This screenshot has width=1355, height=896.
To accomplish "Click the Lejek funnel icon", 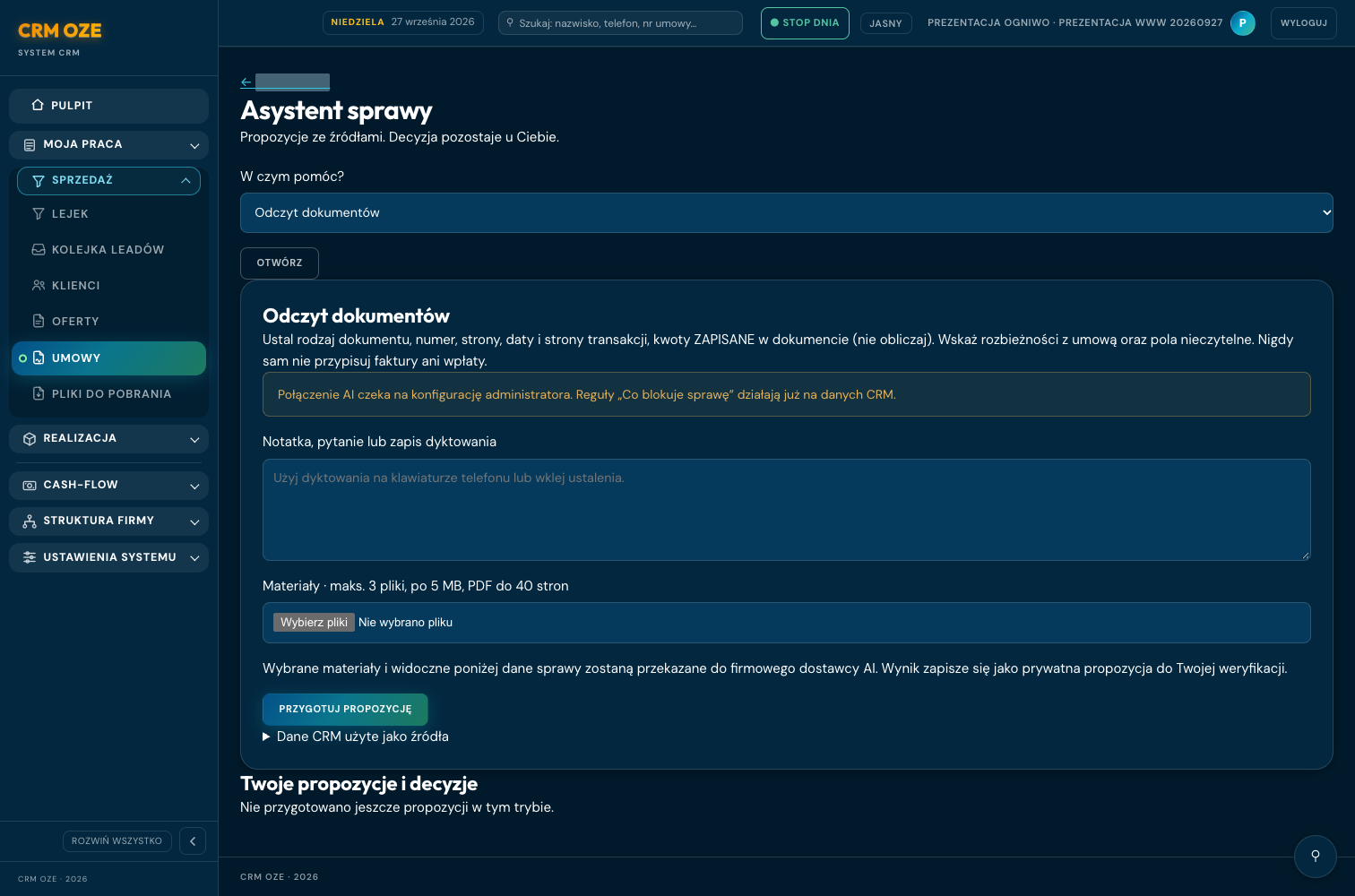I will coord(39,214).
